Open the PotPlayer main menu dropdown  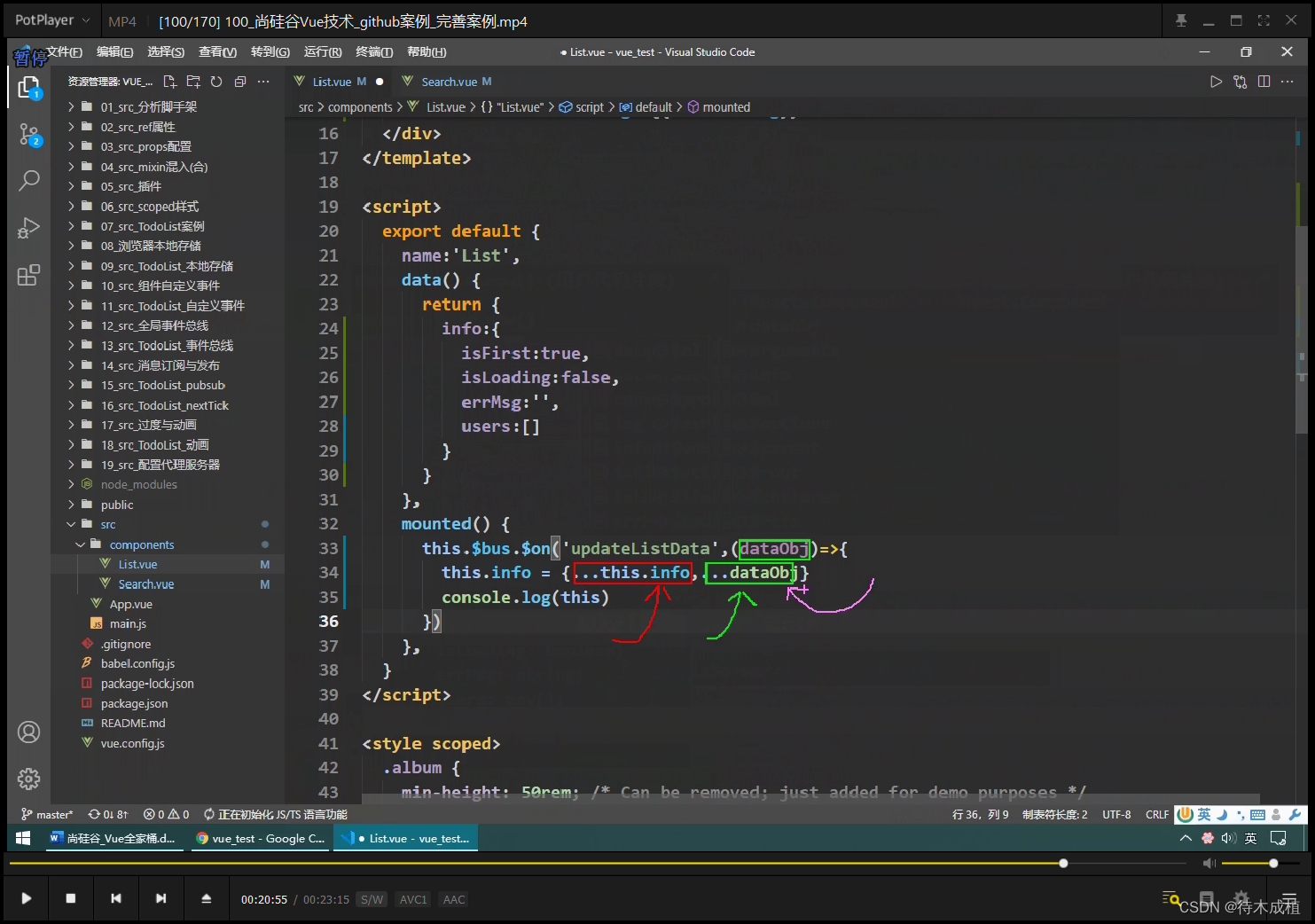[52, 20]
